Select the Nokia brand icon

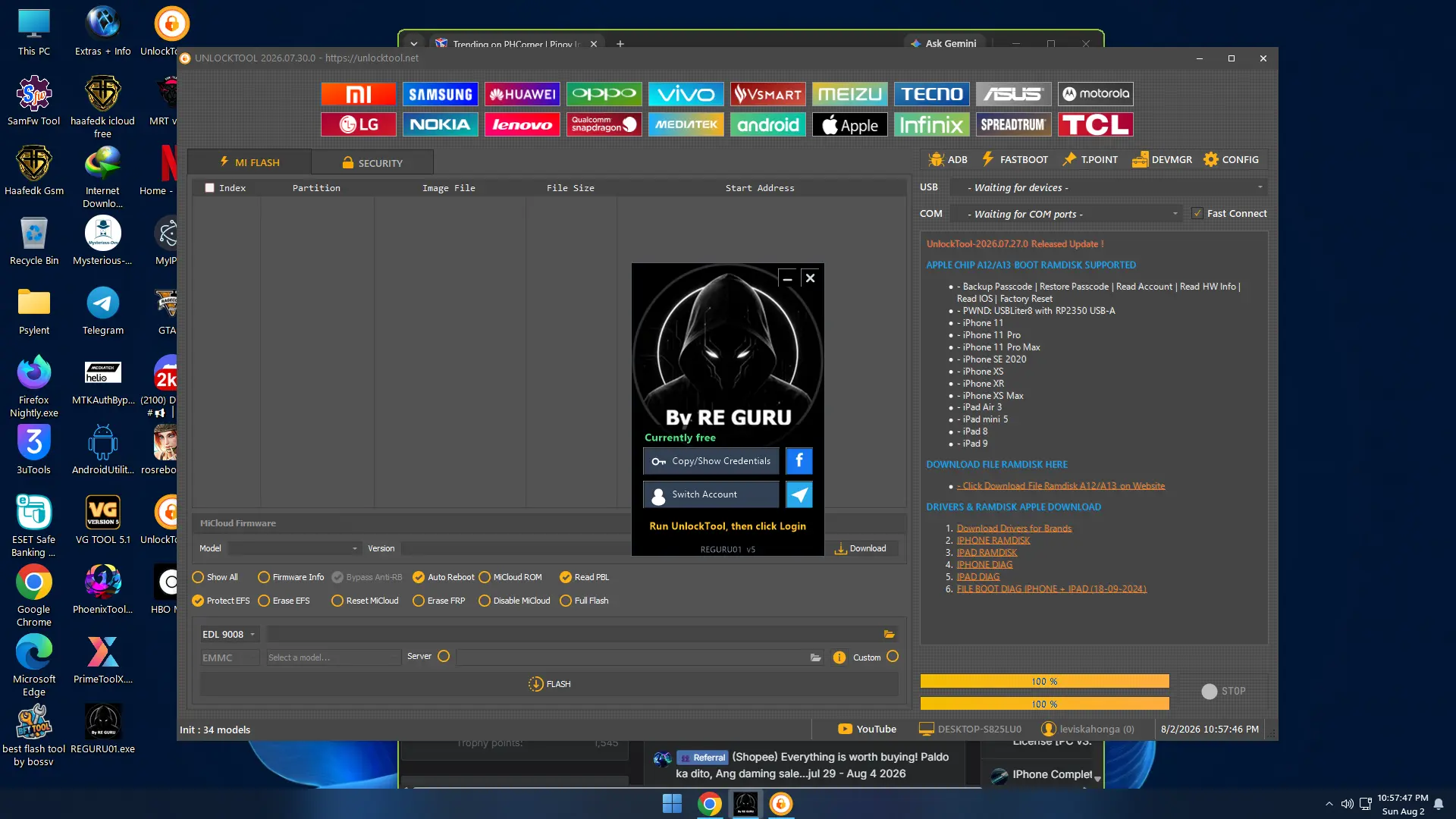[440, 124]
